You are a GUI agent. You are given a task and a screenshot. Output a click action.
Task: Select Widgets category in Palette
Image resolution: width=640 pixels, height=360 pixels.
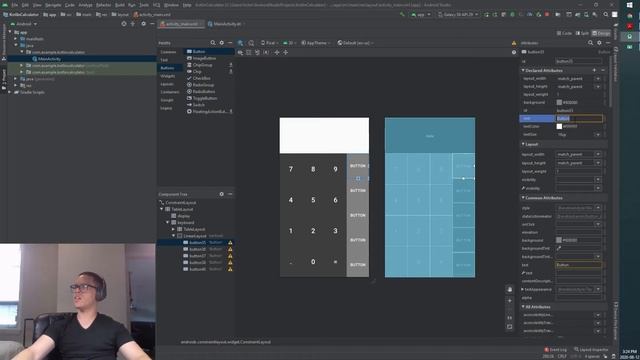[167, 76]
